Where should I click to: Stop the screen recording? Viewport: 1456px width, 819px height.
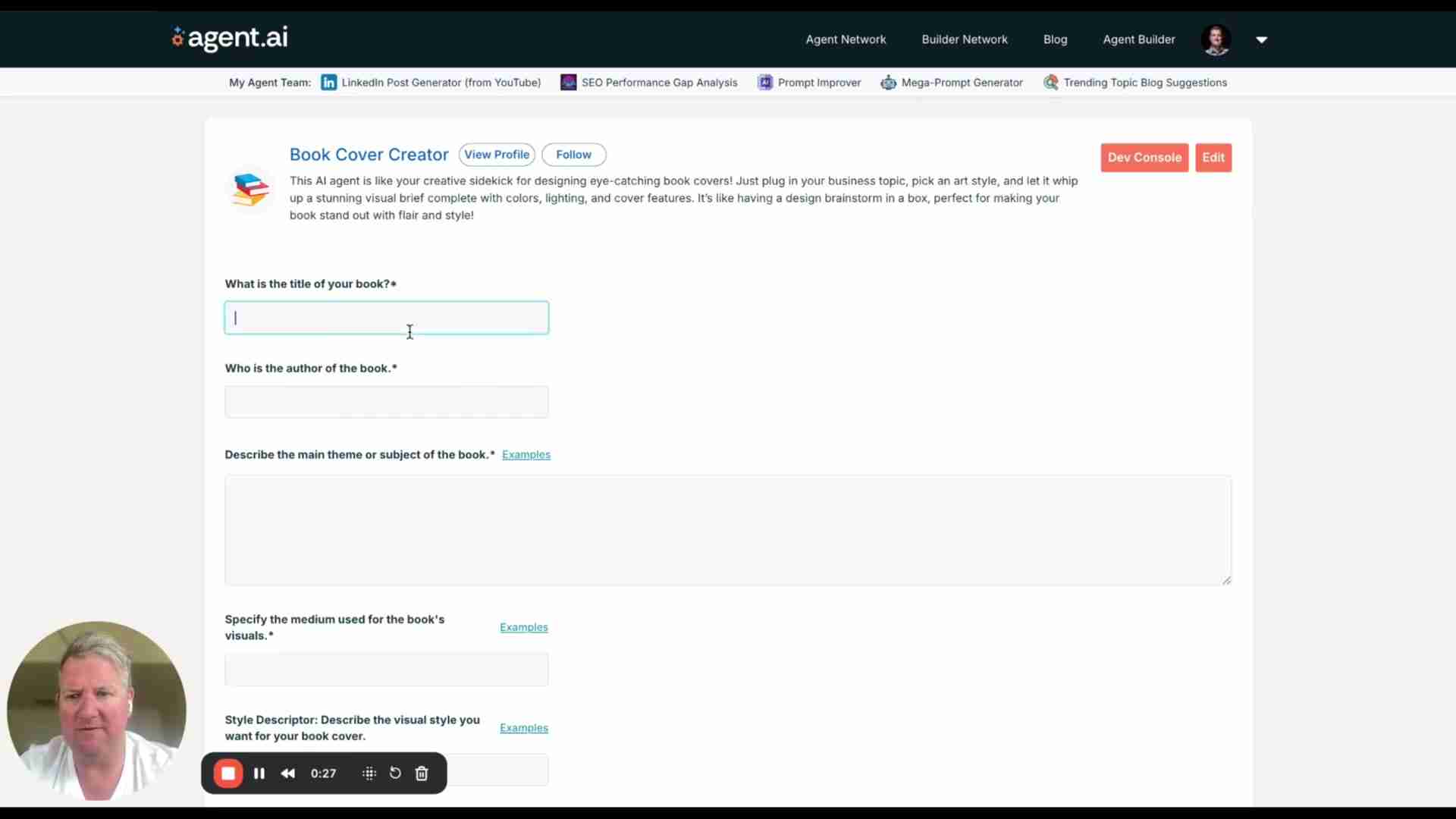click(x=227, y=773)
